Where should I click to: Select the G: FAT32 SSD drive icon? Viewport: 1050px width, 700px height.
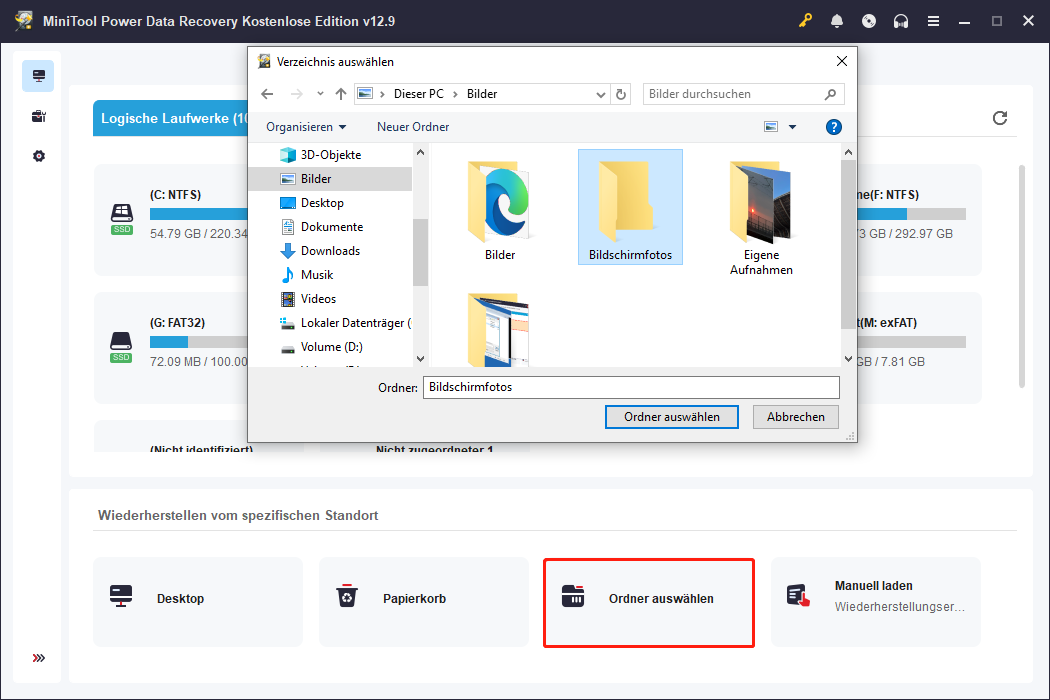121,346
